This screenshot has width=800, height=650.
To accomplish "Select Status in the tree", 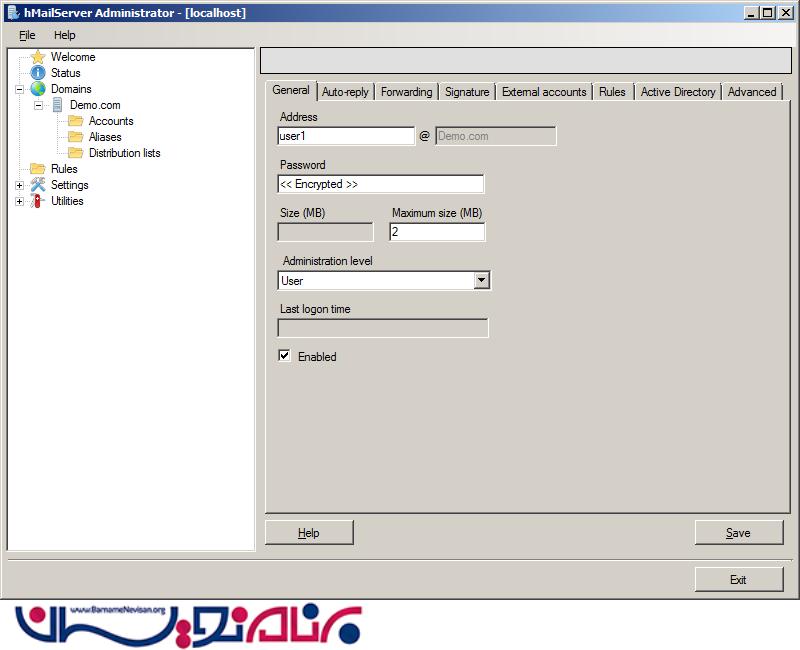I will (x=65, y=73).
